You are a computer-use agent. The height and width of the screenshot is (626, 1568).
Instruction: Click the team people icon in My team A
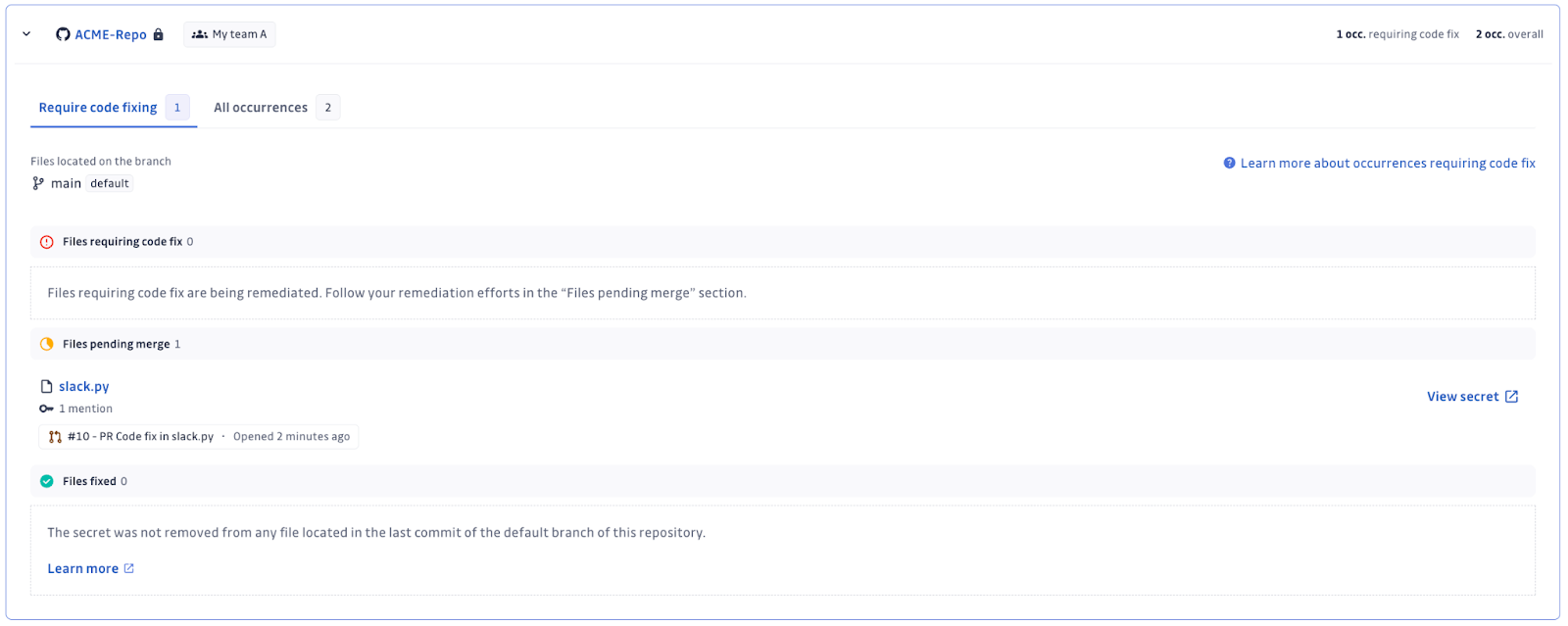click(x=200, y=34)
